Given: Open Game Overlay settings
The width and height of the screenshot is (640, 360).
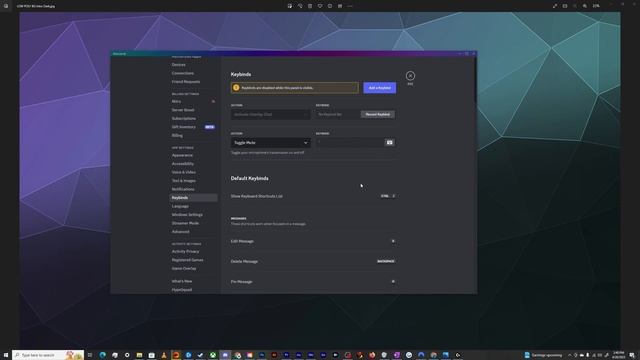Looking at the screenshot, I should tap(184, 269).
